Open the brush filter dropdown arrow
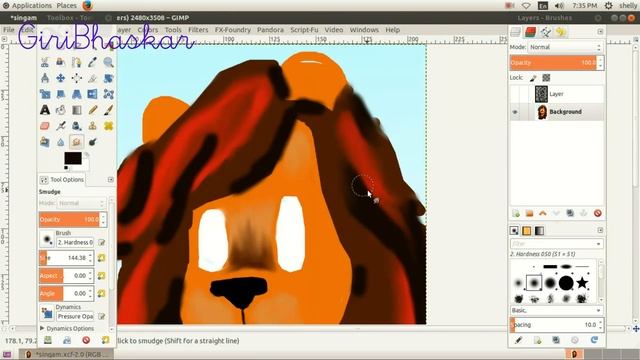Viewport: 640px width, 360px height. [598, 244]
